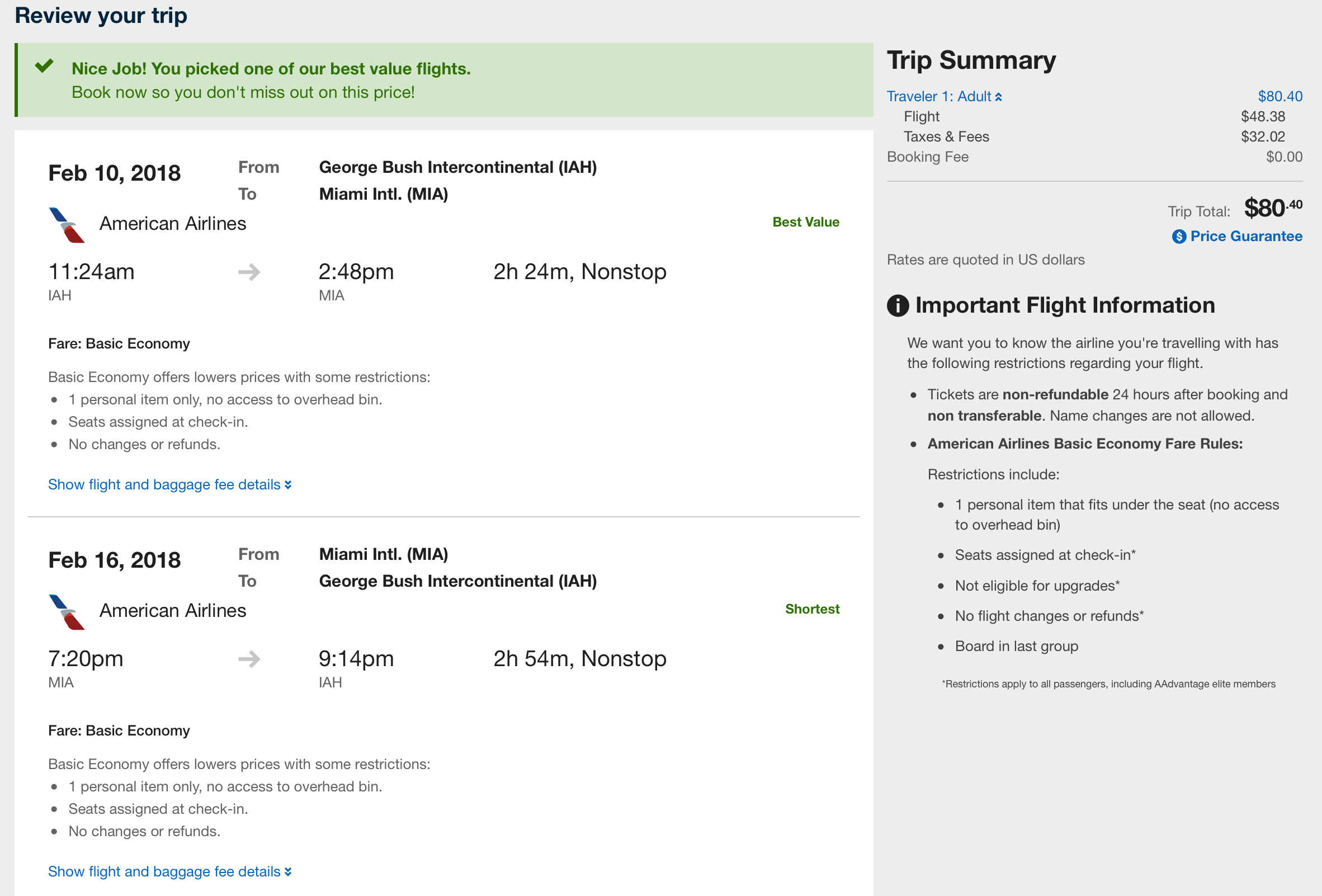The image size is (1322, 896).
Task: Click the Nice Job best value banner text
Action: pyautogui.click(x=271, y=69)
